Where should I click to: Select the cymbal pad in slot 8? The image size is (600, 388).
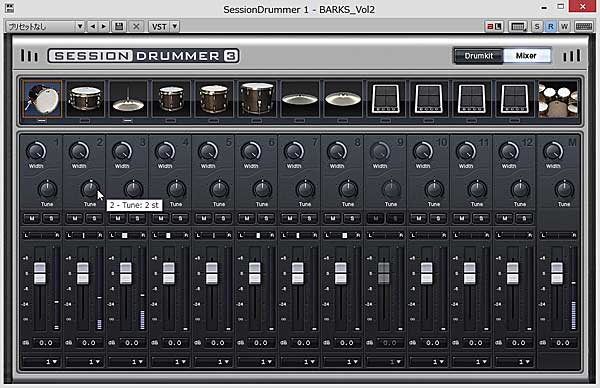[343, 99]
